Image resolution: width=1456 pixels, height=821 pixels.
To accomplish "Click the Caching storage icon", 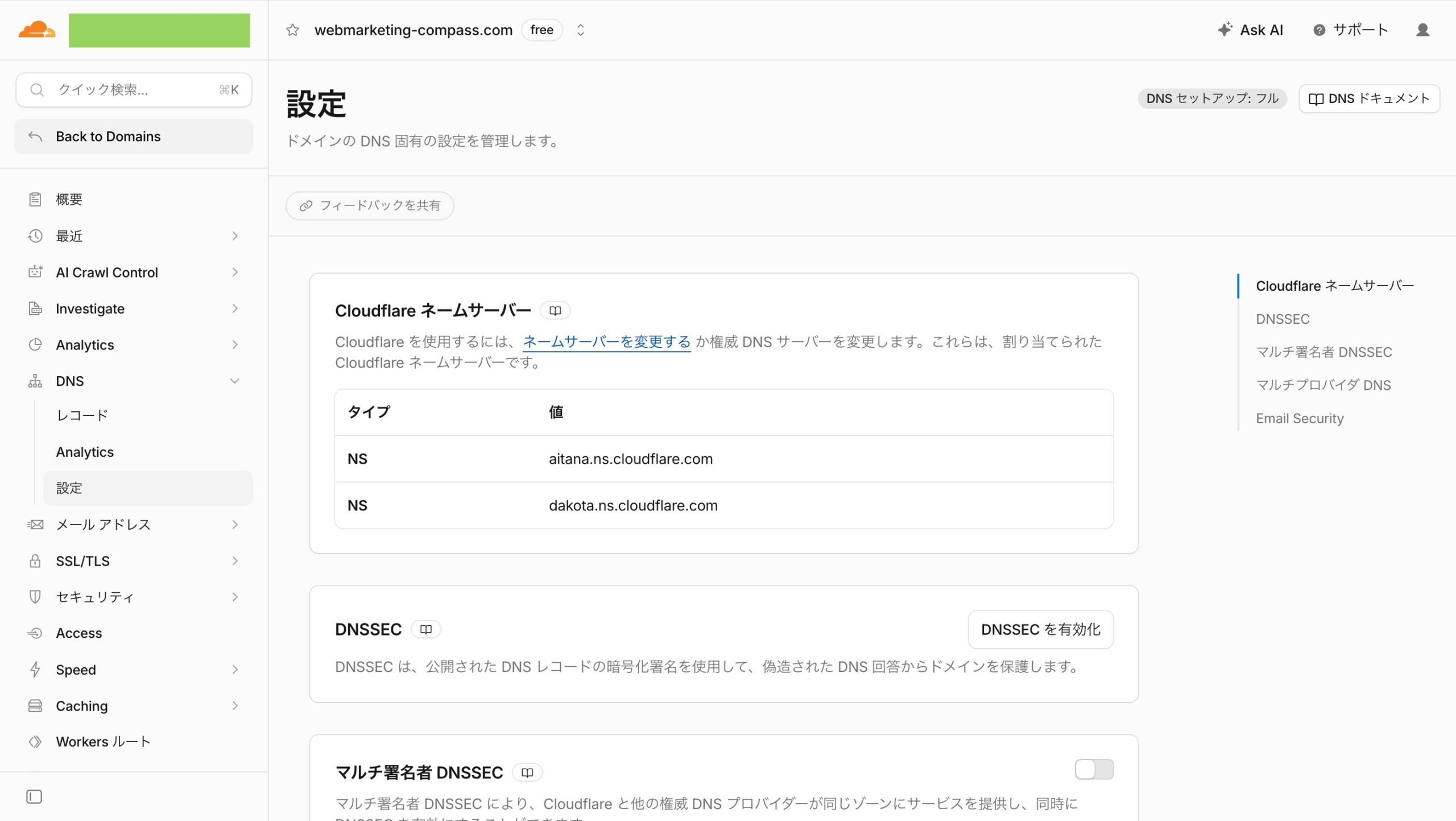I will (35, 706).
